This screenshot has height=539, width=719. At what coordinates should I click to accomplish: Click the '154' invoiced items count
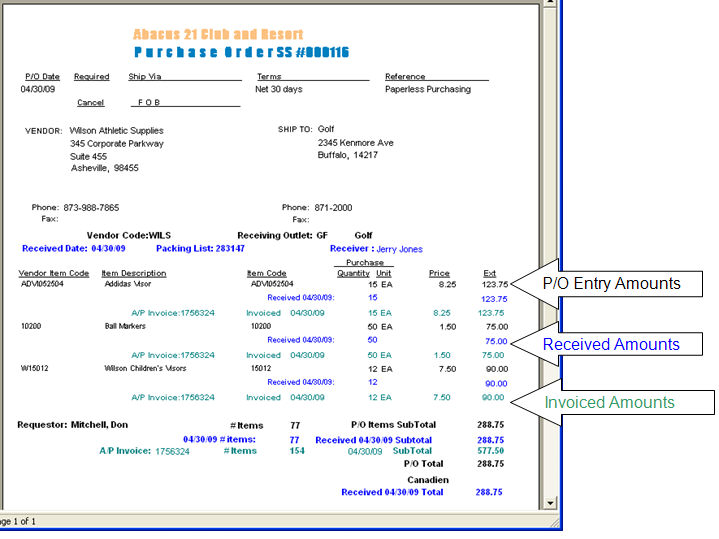click(x=297, y=451)
